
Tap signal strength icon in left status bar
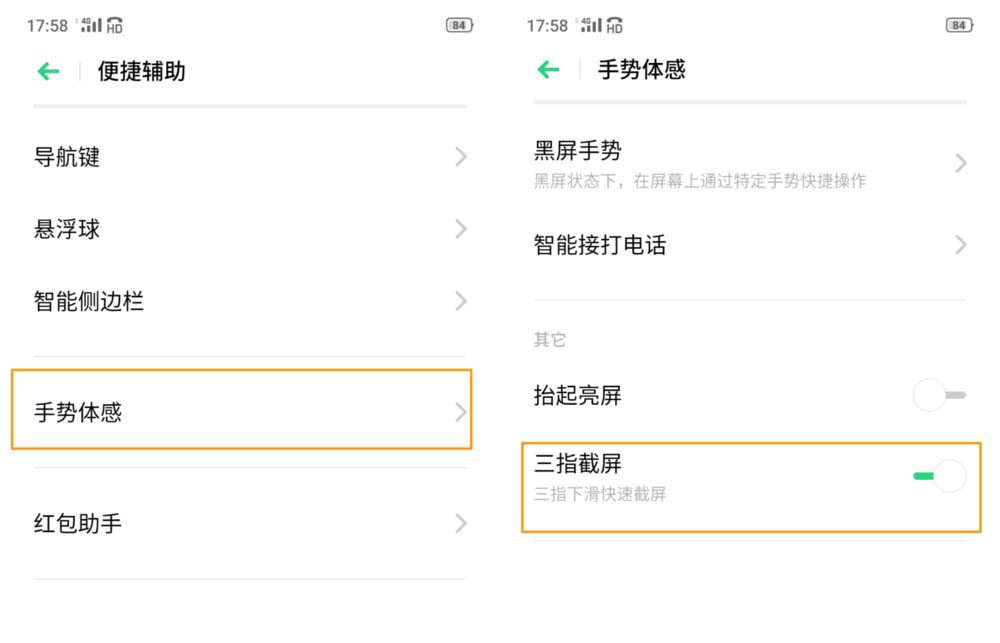[91, 25]
